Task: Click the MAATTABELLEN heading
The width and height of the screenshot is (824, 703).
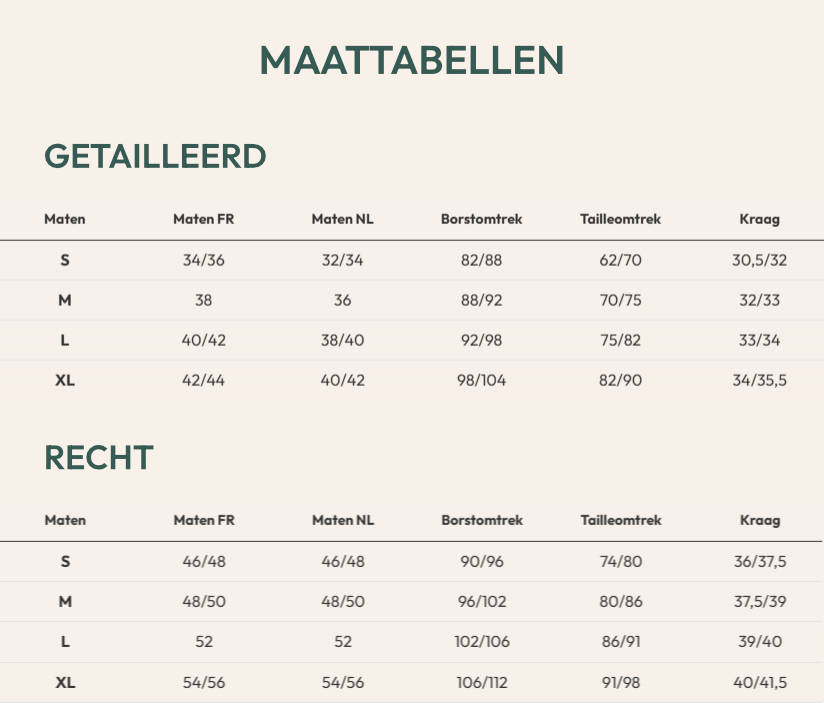Action: (x=412, y=60)
